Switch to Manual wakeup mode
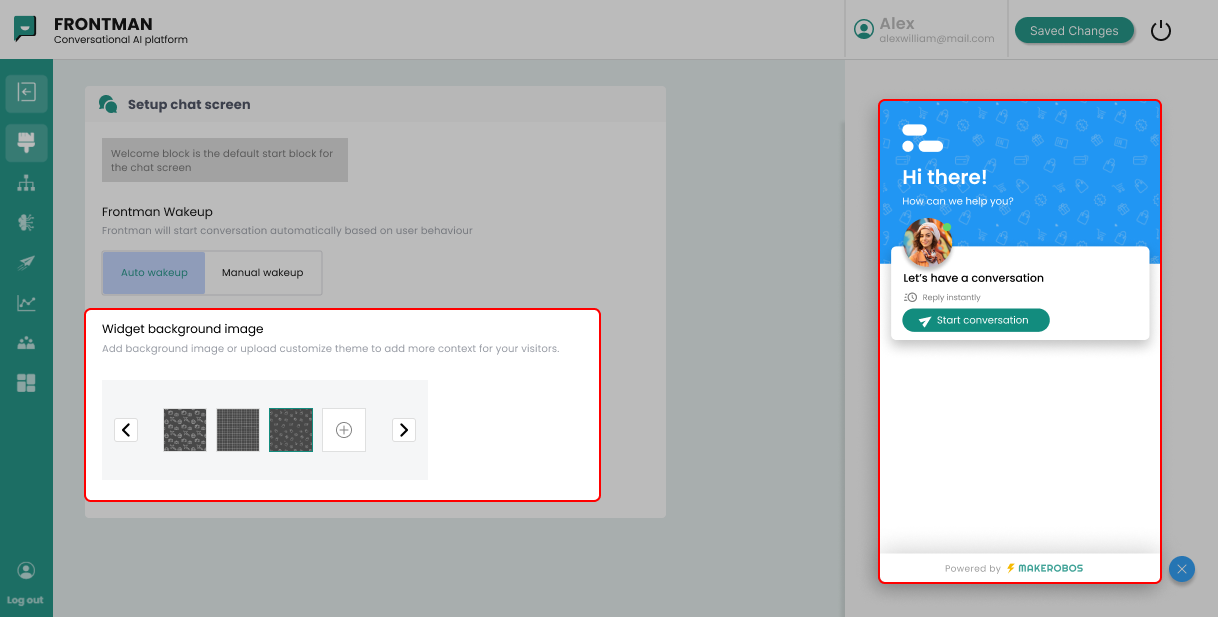The height and width of the screenshot is (617, 1218). coord(262,273)
